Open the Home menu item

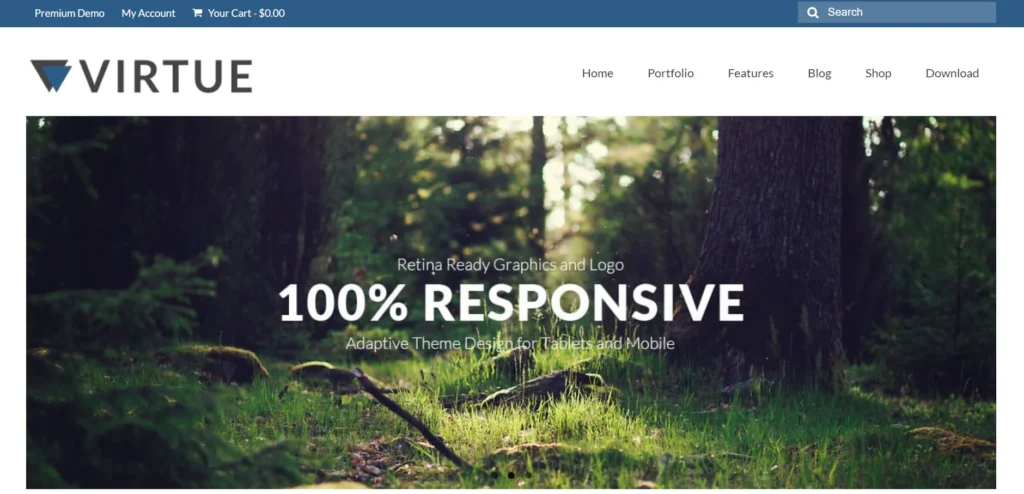[x=597, y=73]
